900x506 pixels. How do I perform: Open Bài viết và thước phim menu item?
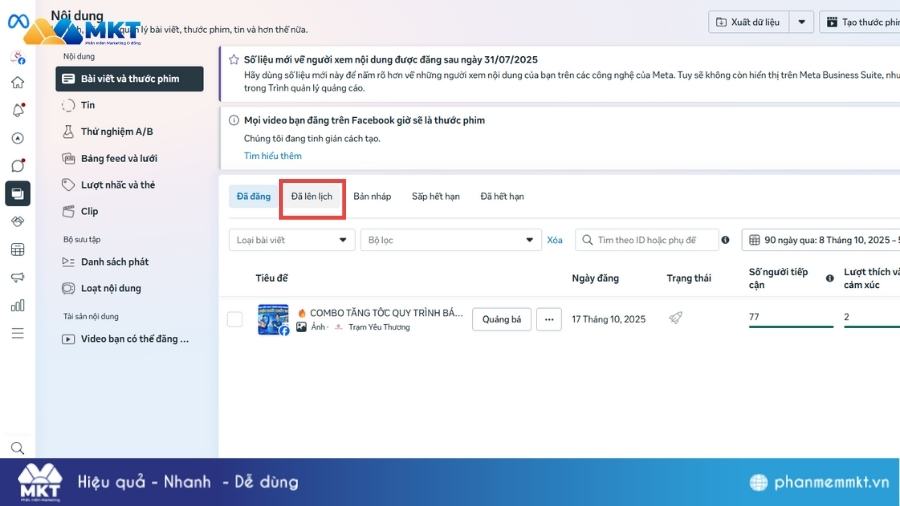129,79
